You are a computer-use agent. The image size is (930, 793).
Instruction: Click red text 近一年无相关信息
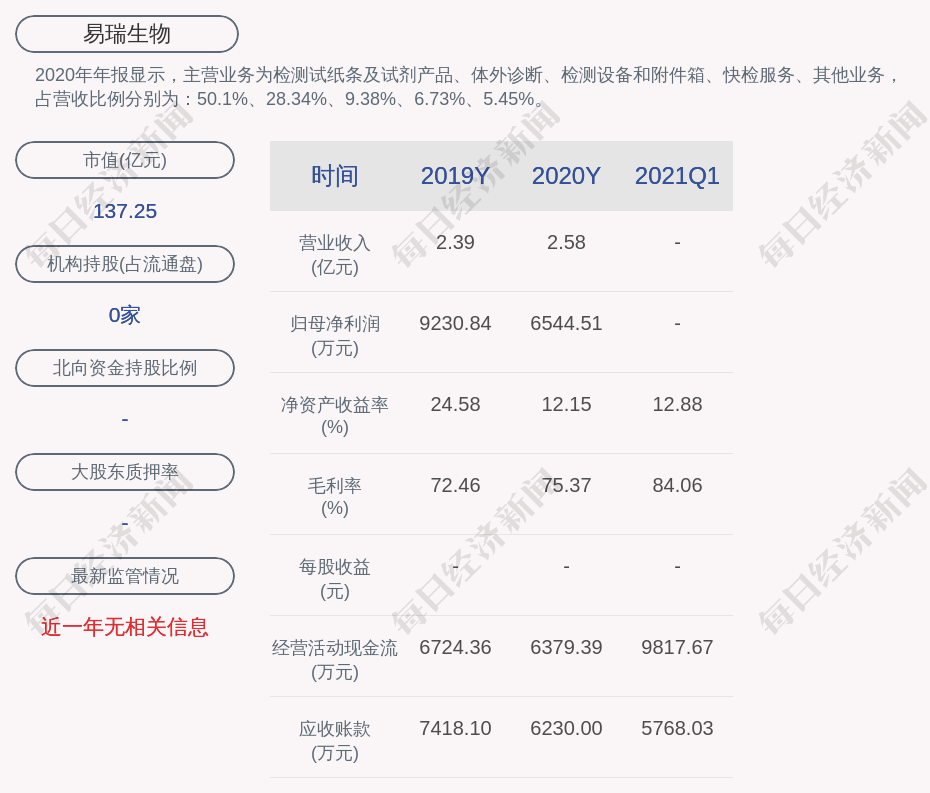pos(125,627)
